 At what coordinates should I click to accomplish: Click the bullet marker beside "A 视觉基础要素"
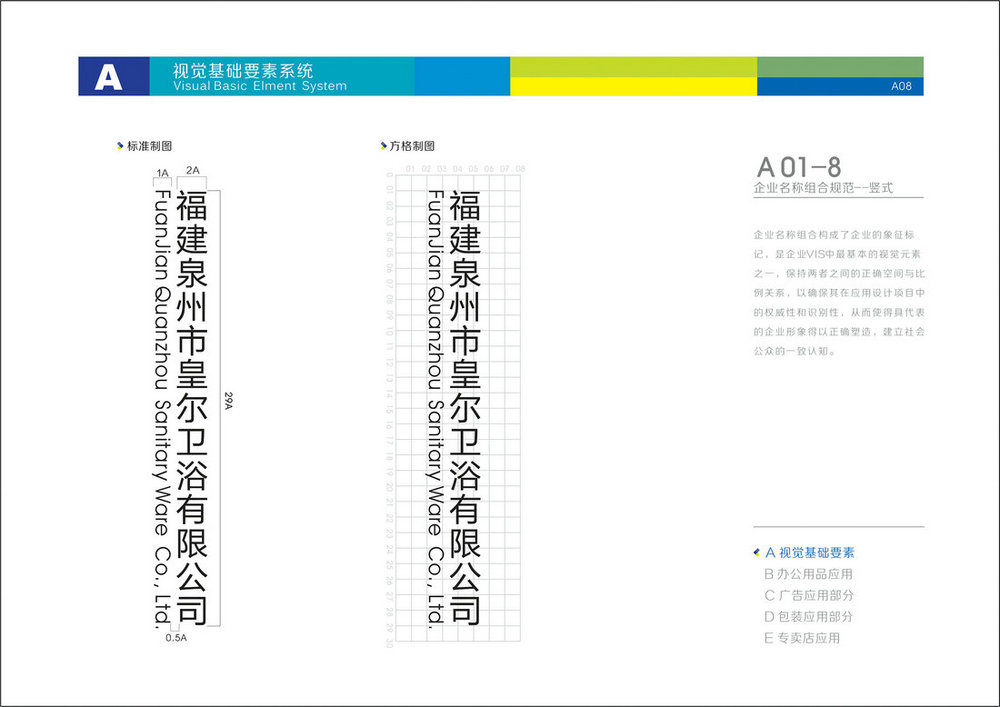click(756, 552)
